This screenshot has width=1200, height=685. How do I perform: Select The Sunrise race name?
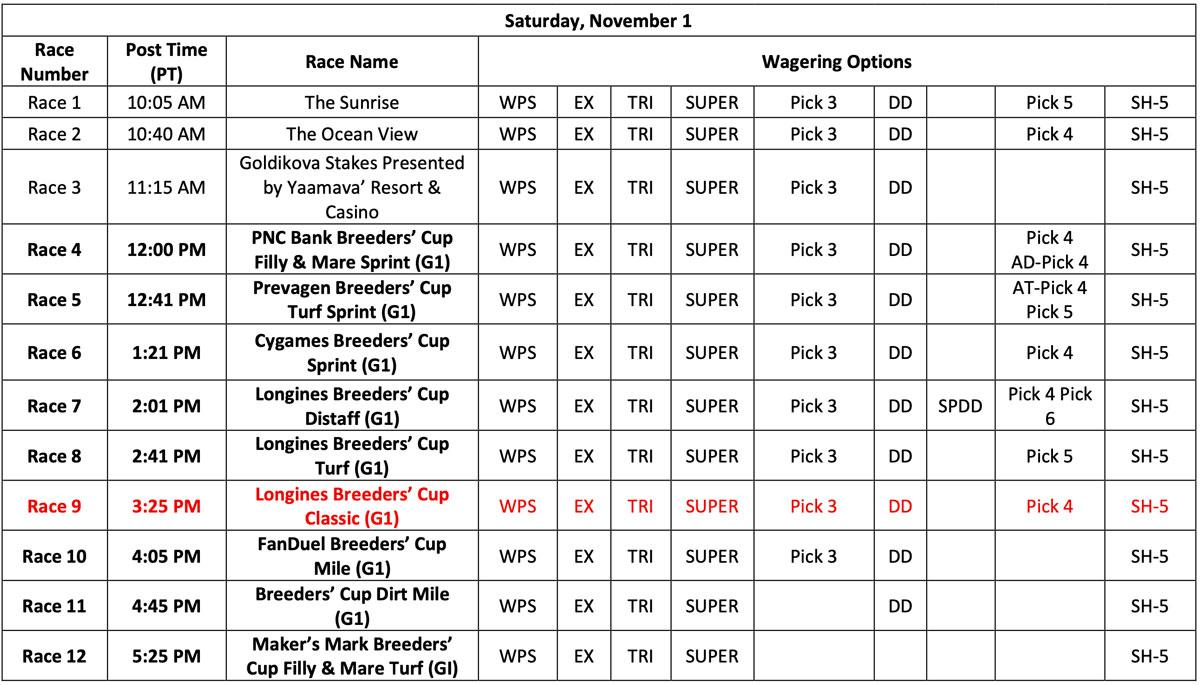click(352, 103)
